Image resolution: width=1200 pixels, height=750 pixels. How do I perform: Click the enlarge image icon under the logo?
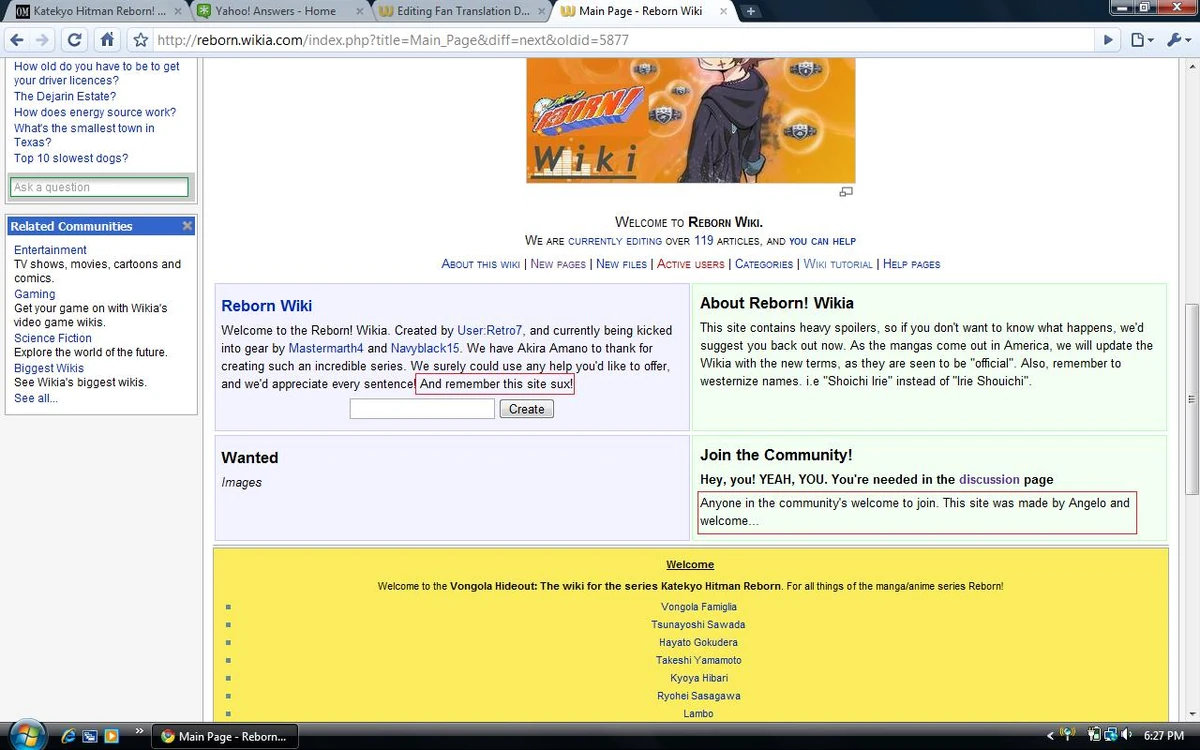[846, 191]
